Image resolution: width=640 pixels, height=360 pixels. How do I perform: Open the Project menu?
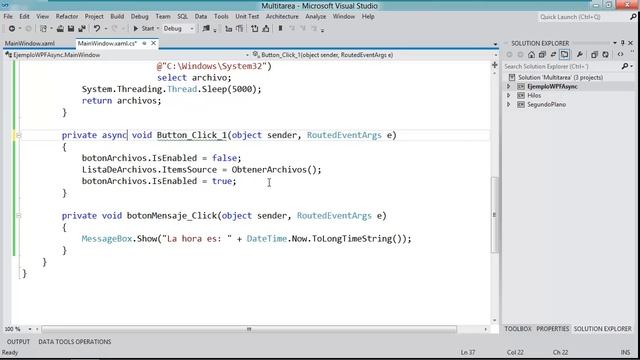94,17
